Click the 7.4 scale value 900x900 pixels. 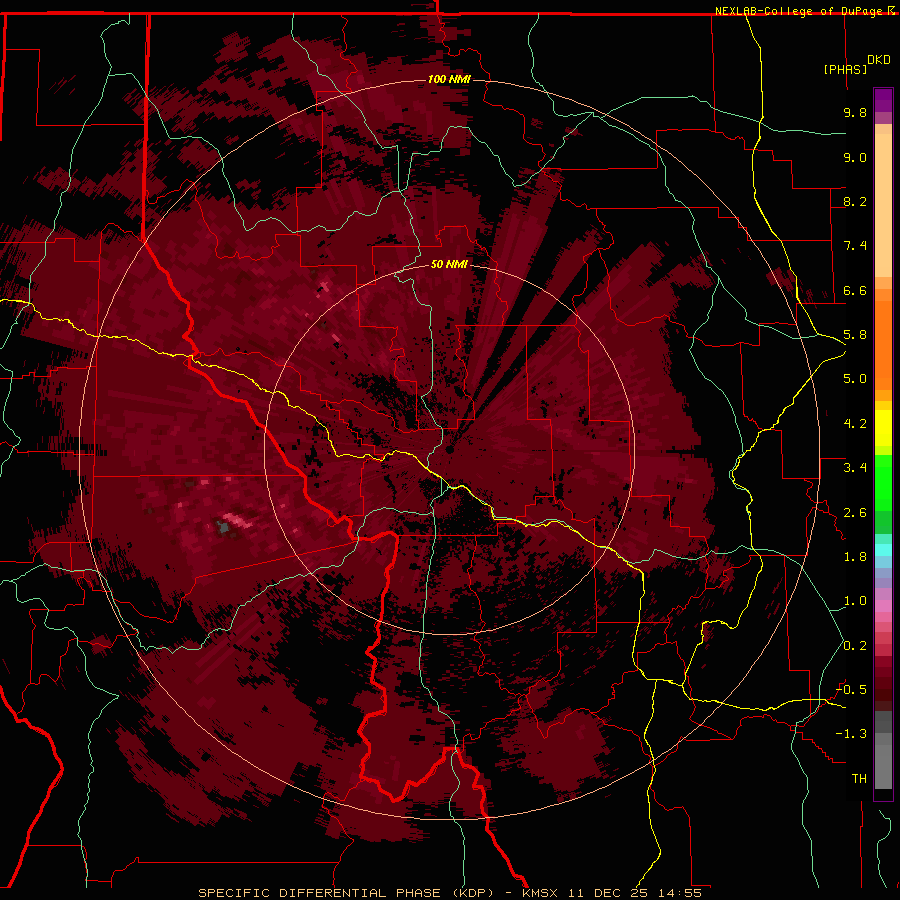point(855,246)
